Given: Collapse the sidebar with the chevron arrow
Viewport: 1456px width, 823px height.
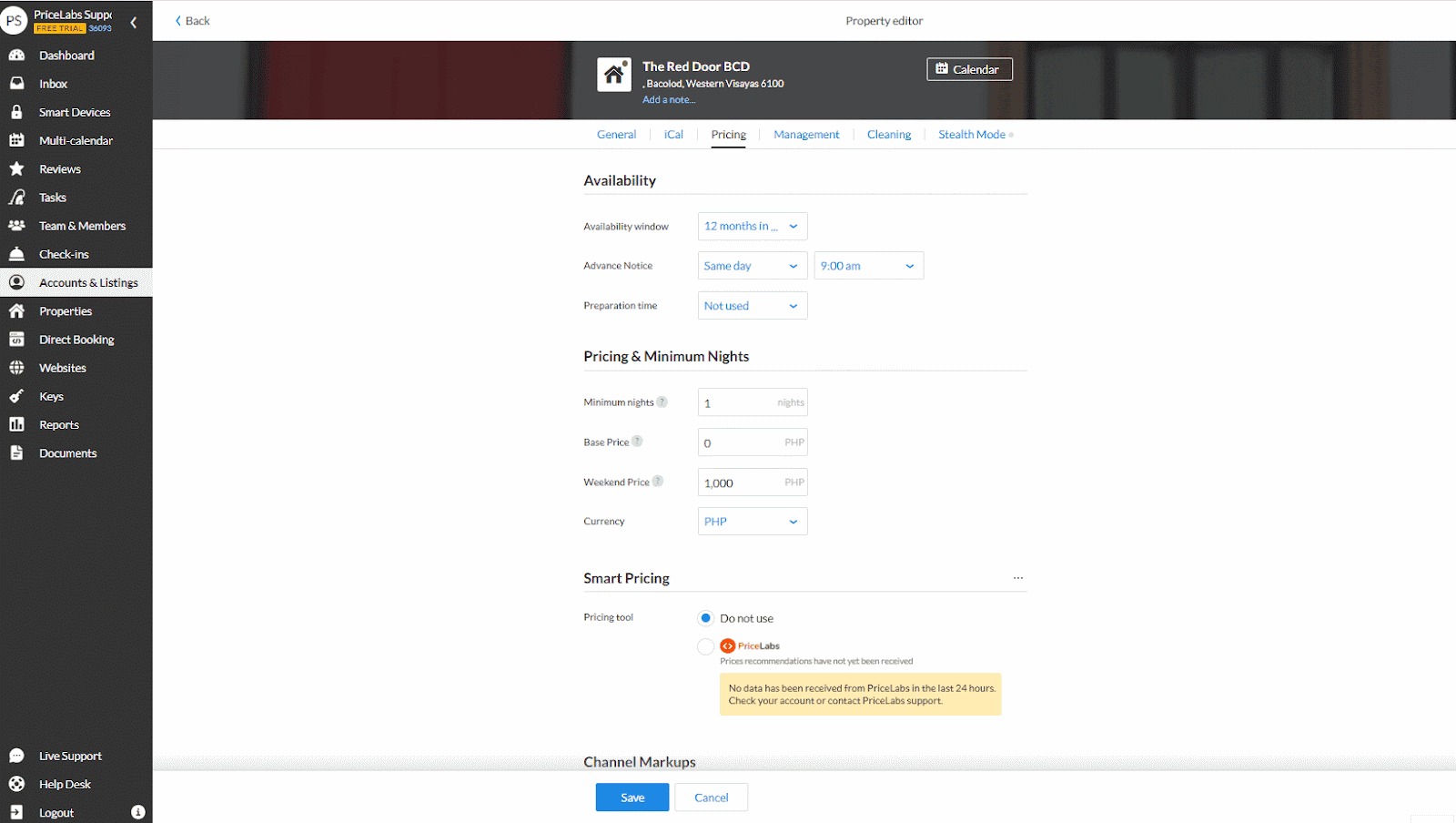Looking at the screenshot, I should [134, 22].
